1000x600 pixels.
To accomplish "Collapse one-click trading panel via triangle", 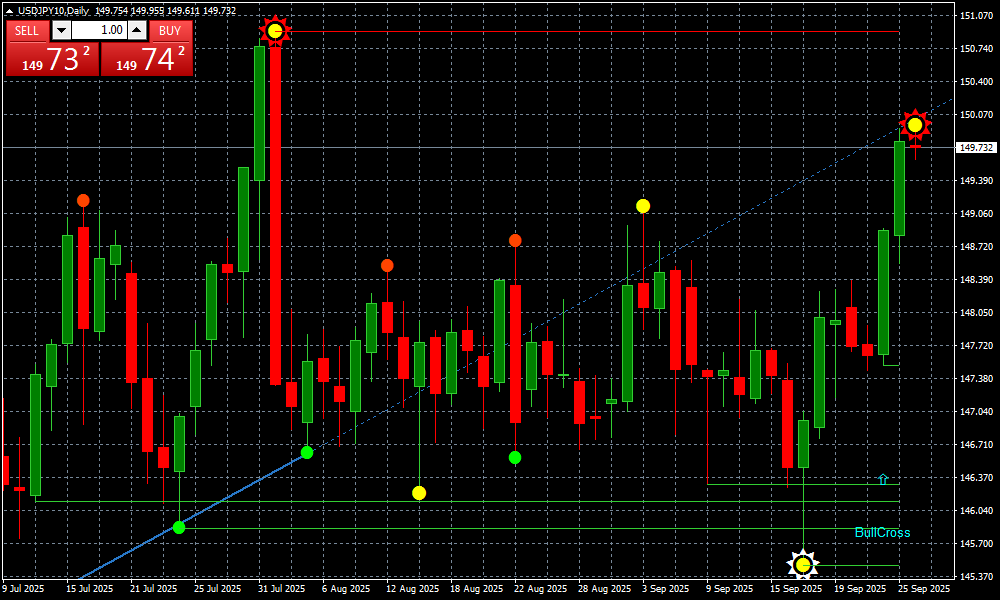I will click(x=10, y=10).
